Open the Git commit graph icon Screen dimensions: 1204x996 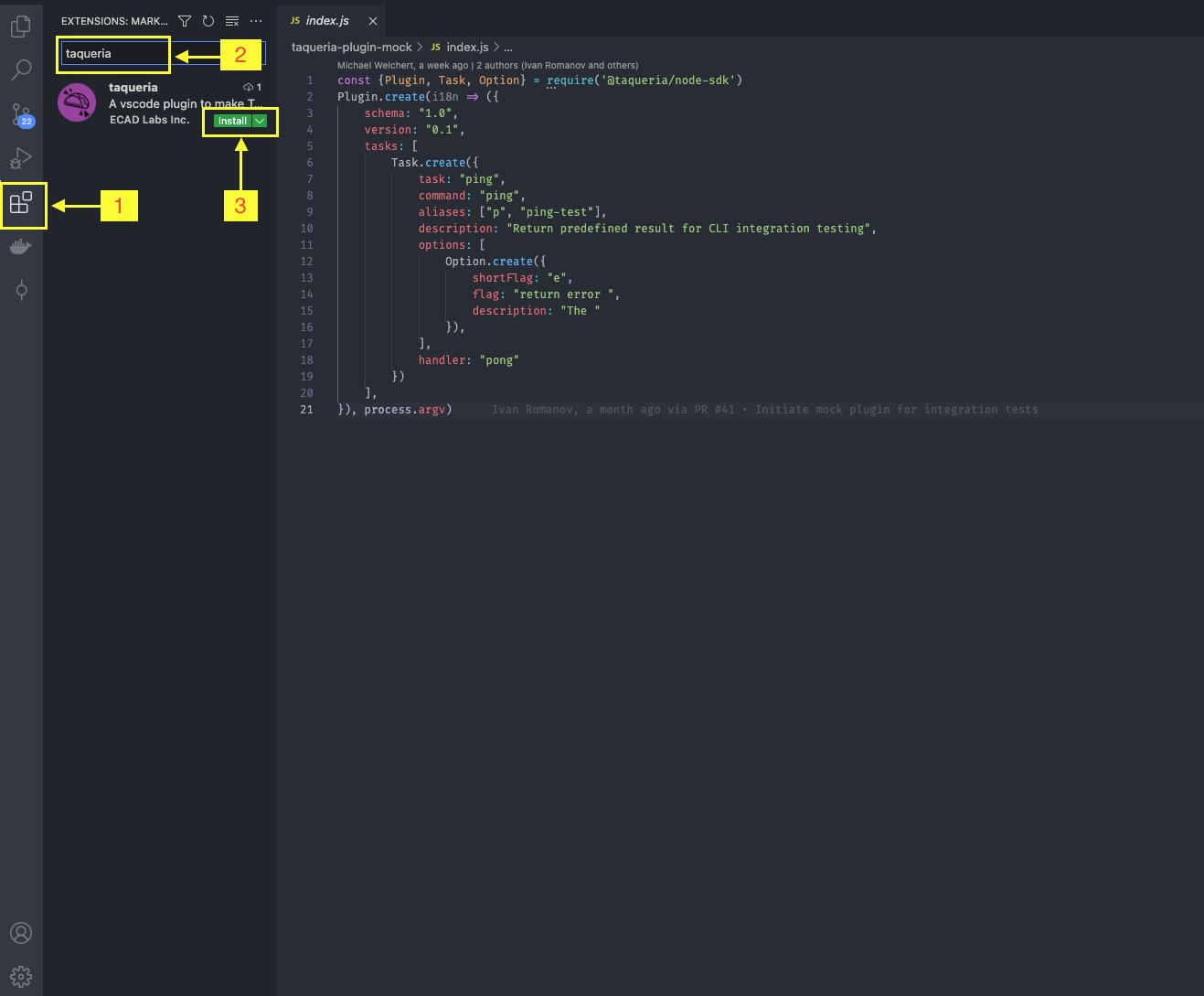(21, 291)
